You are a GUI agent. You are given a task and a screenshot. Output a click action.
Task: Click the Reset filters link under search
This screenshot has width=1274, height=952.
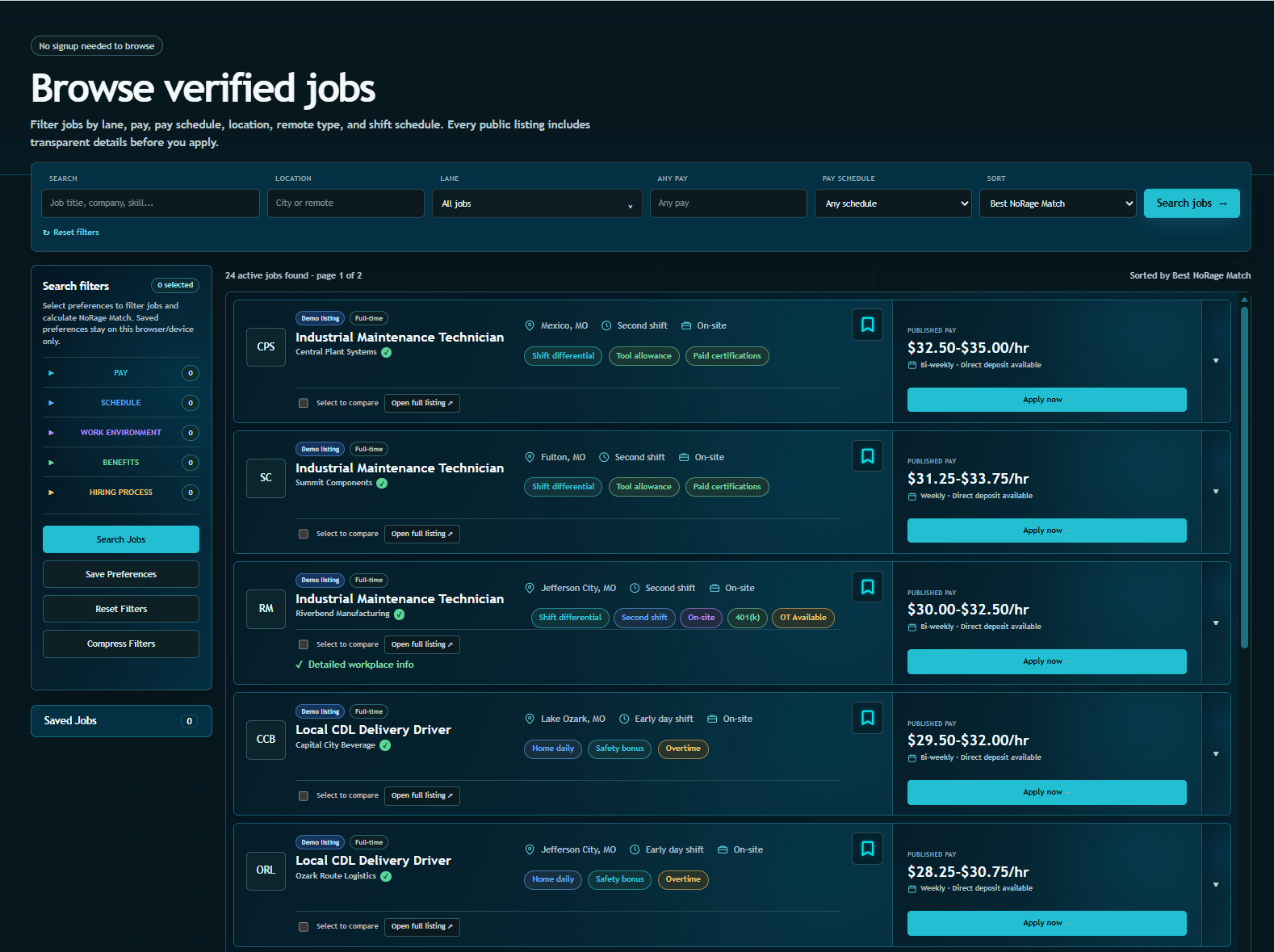click(71, 233)
